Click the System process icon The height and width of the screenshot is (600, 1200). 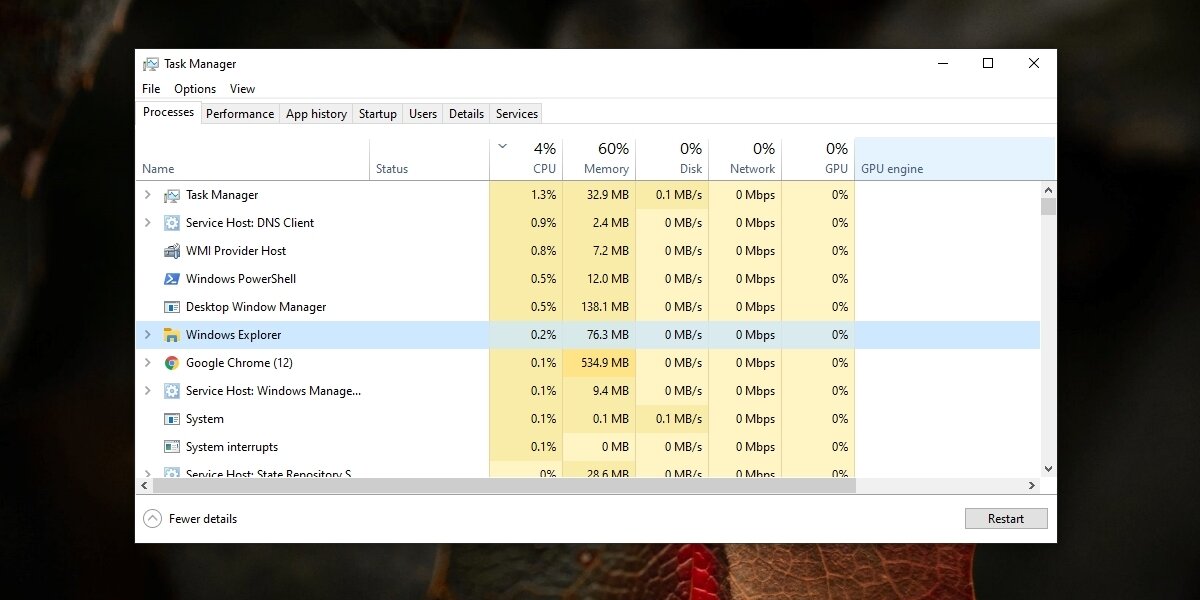(171, 418)
